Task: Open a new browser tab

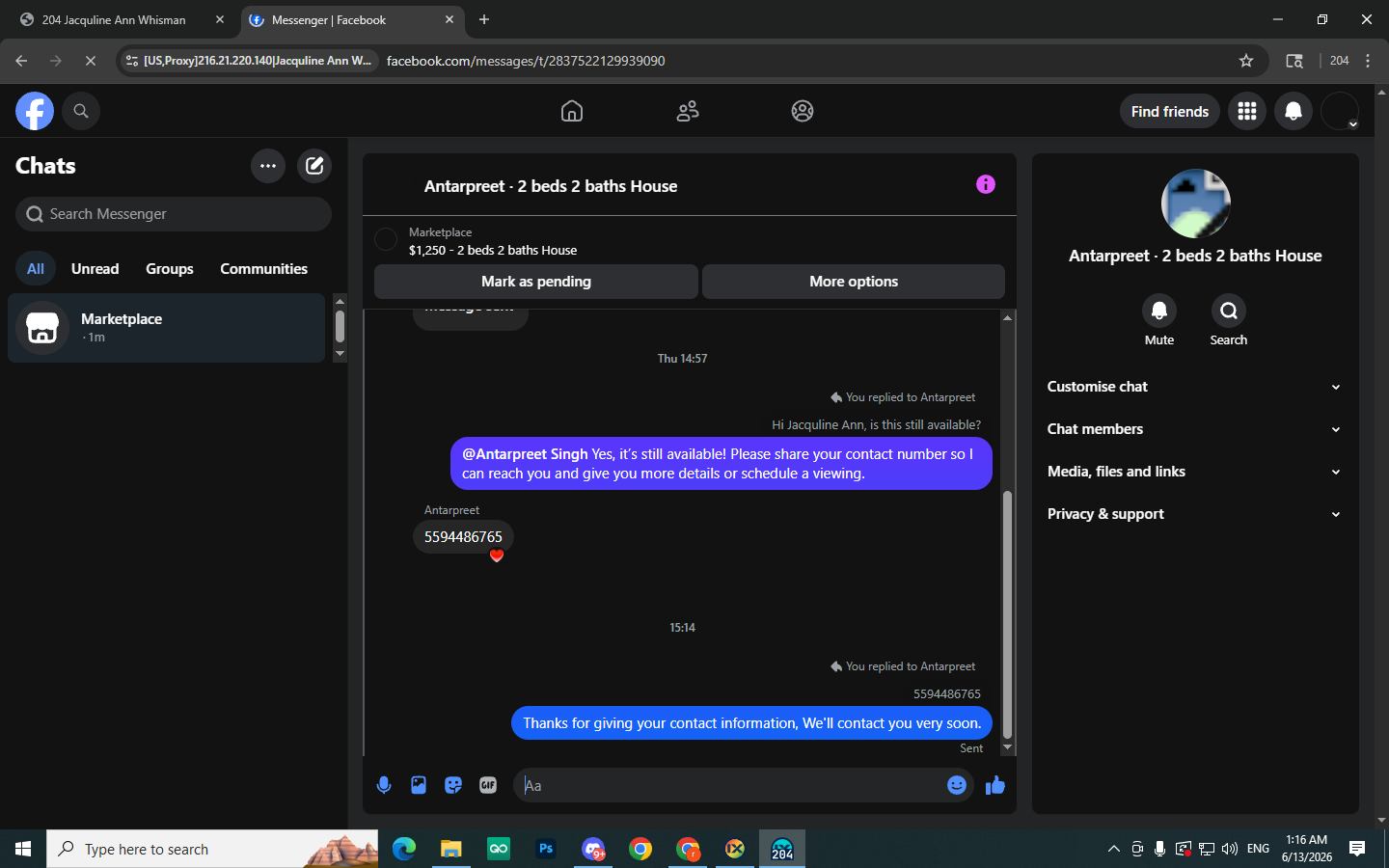Action: (484, 19)
